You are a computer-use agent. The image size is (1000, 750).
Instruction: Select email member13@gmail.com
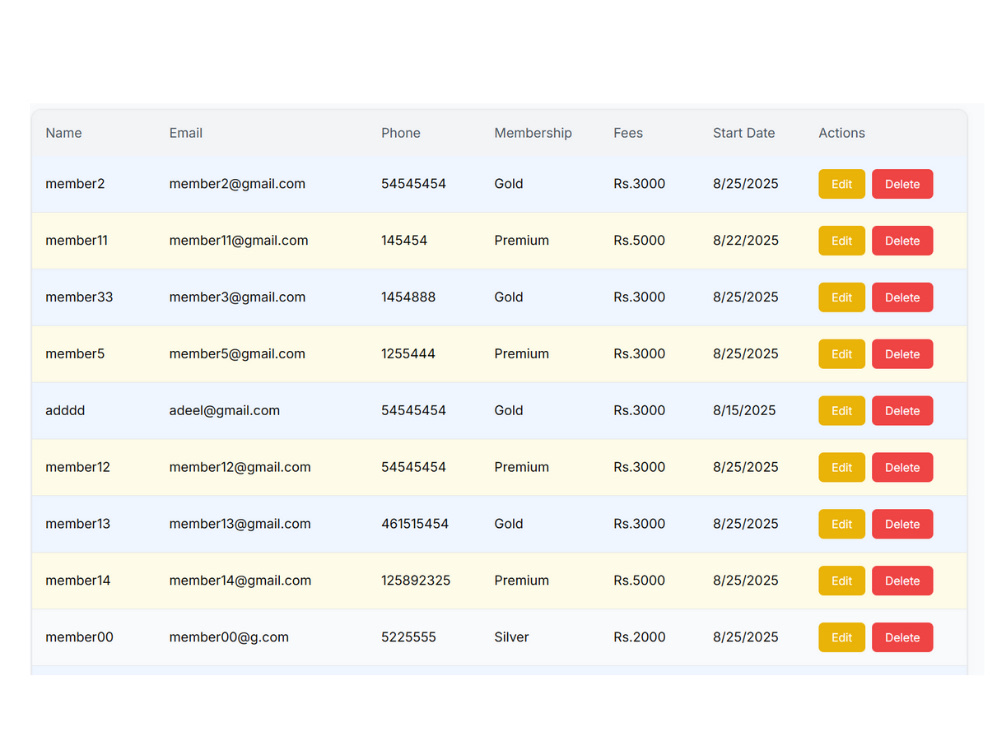point(240,524)
